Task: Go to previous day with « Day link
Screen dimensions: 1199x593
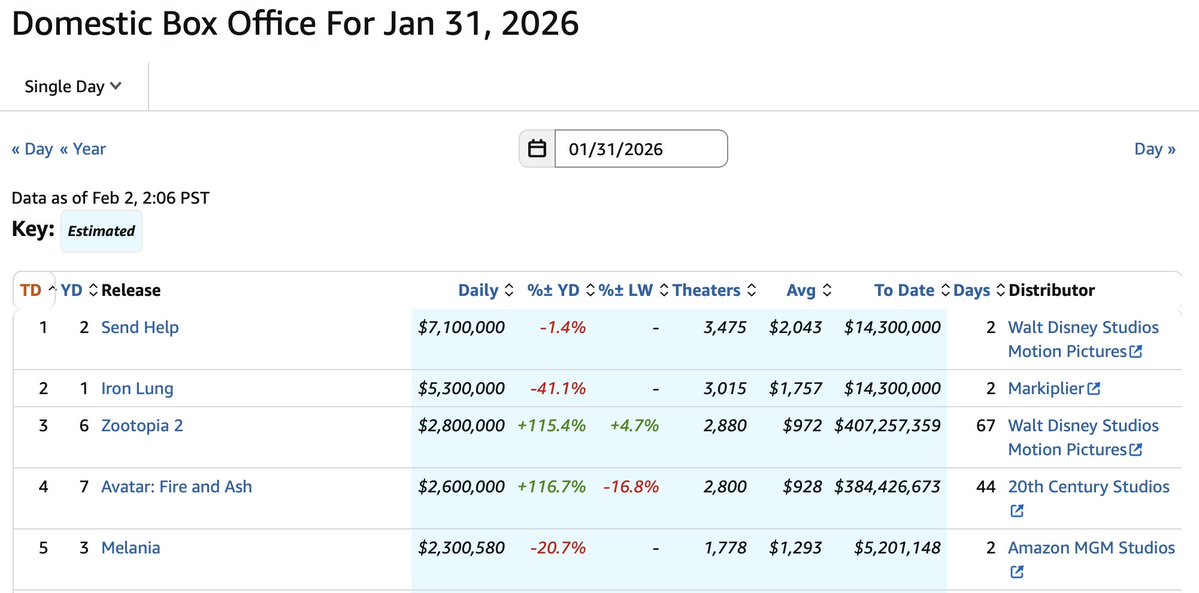Action: click(32, 148)
